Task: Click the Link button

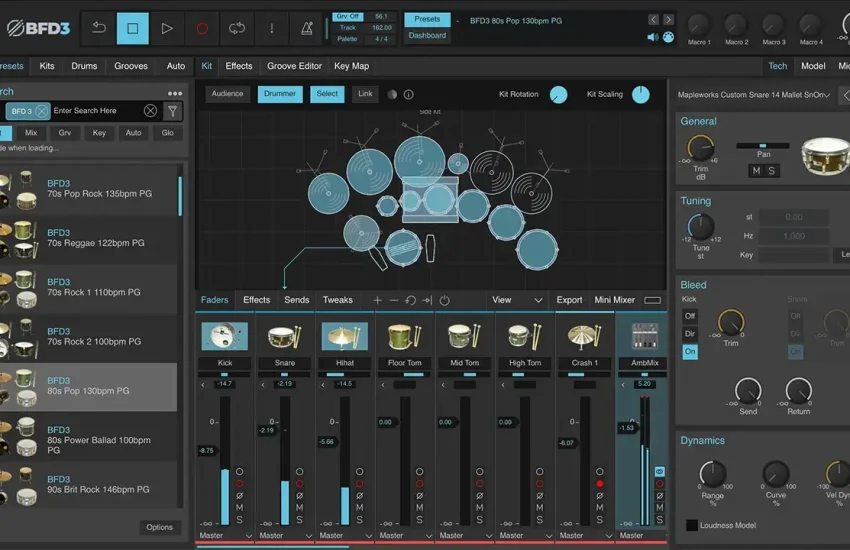Action: point(365,94)
